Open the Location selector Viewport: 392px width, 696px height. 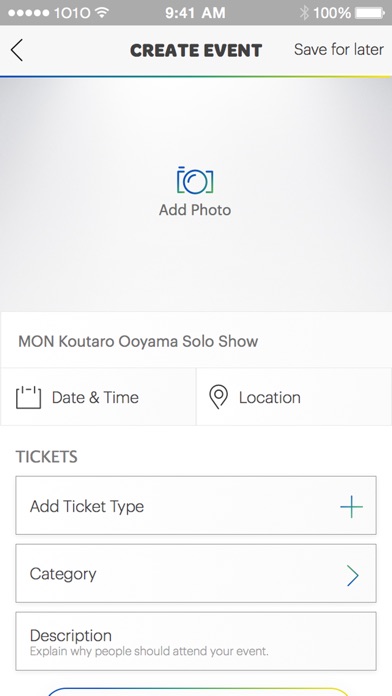click(x=294, y=397)
